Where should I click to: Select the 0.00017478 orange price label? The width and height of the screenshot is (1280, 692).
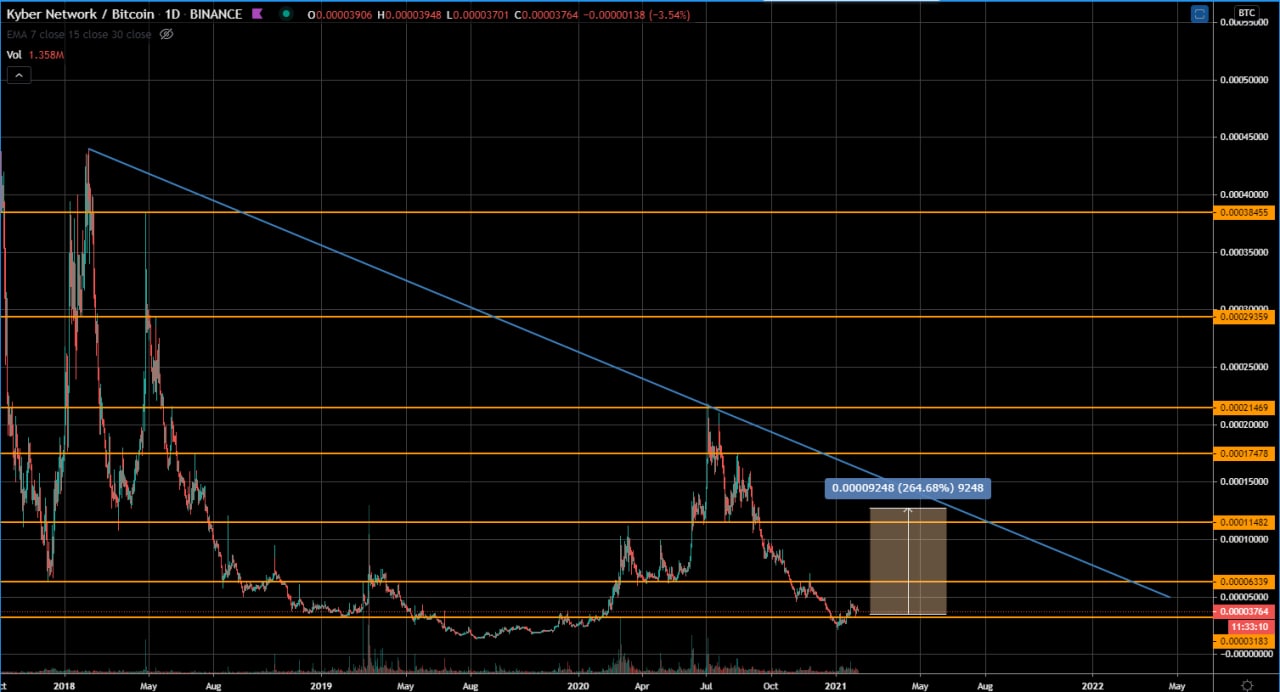pos(1246,453)
